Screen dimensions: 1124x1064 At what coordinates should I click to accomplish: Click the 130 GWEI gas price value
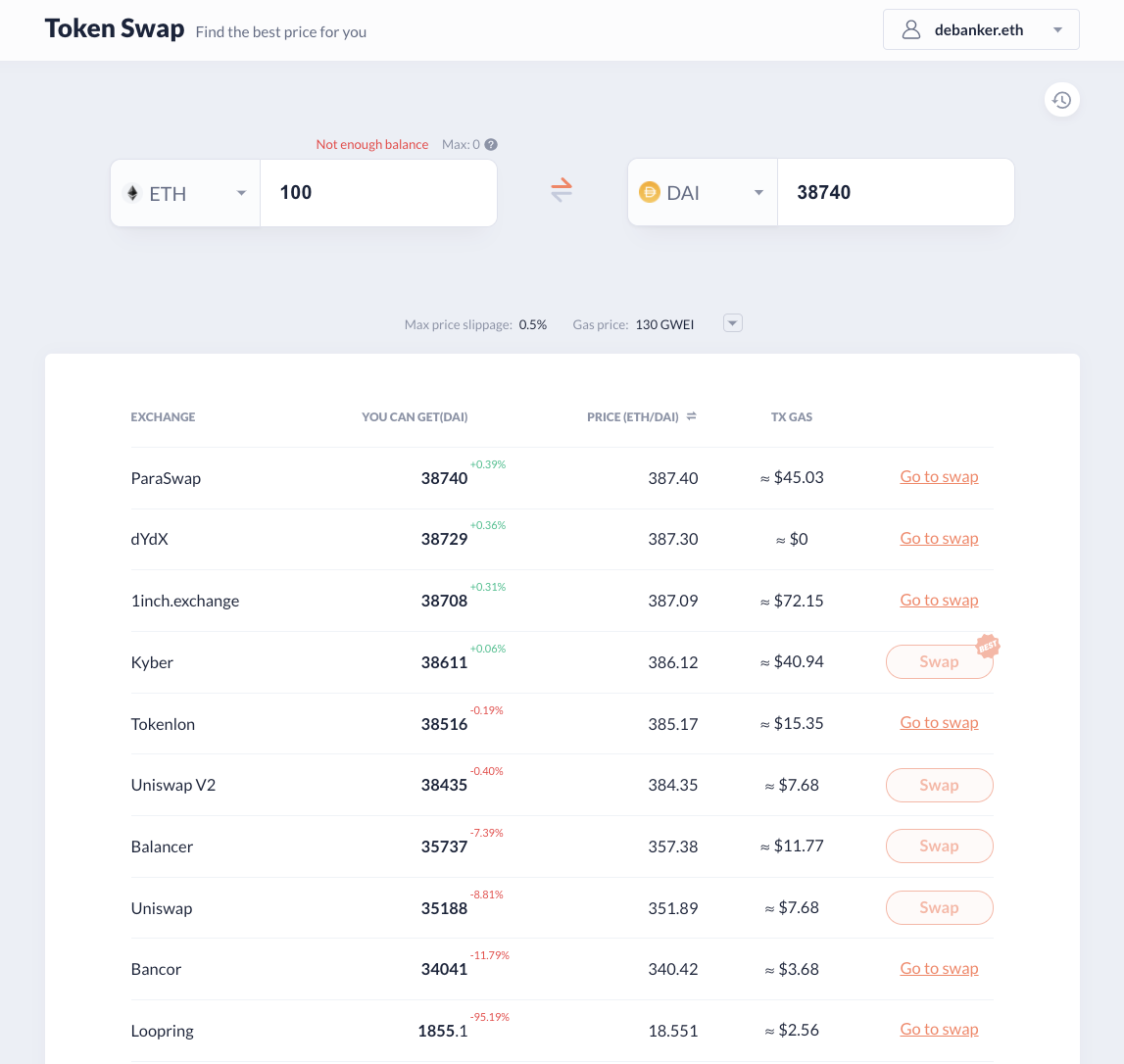point(664,324)
